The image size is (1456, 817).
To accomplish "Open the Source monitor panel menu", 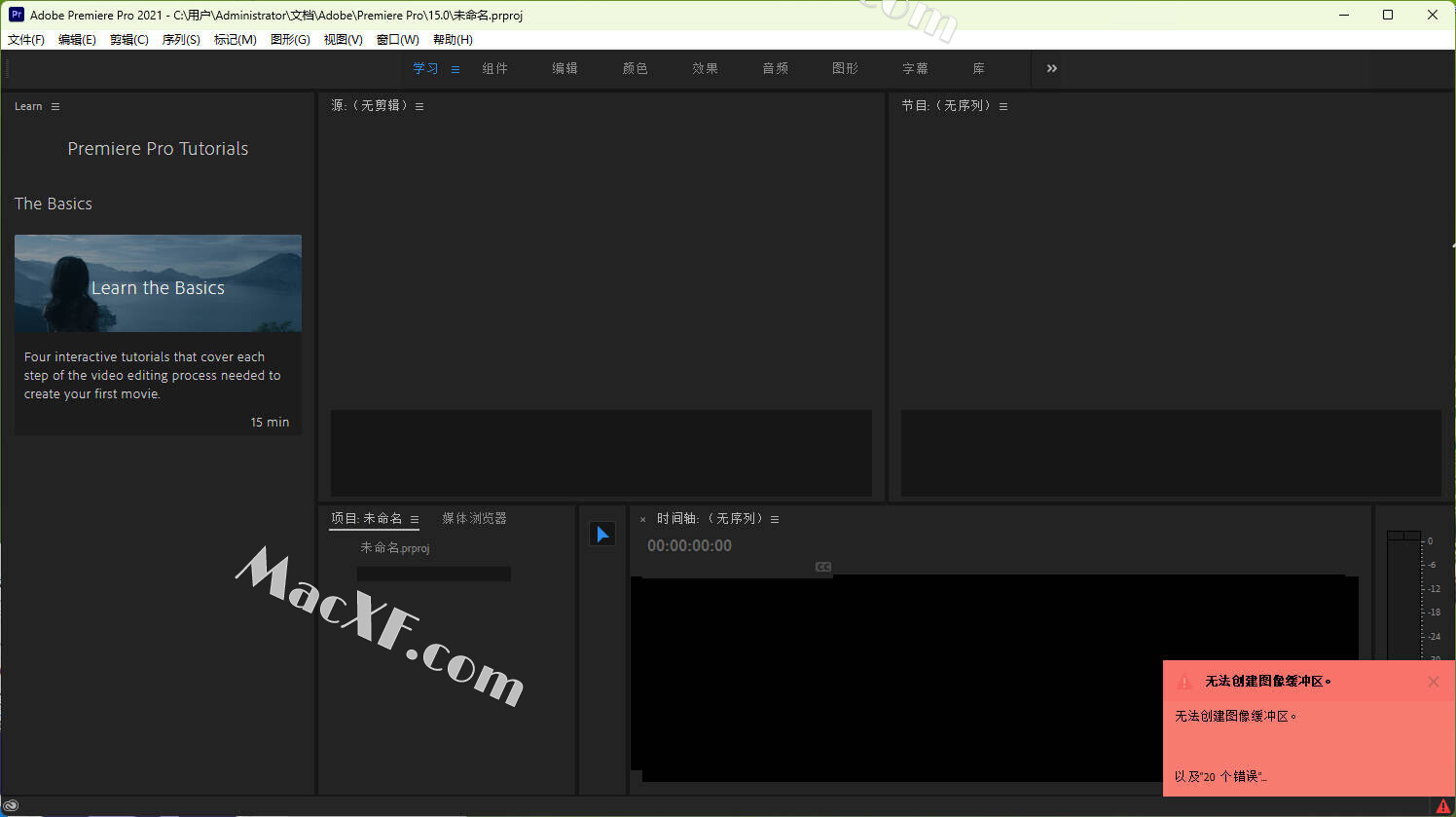I will (x=419, y=106).
